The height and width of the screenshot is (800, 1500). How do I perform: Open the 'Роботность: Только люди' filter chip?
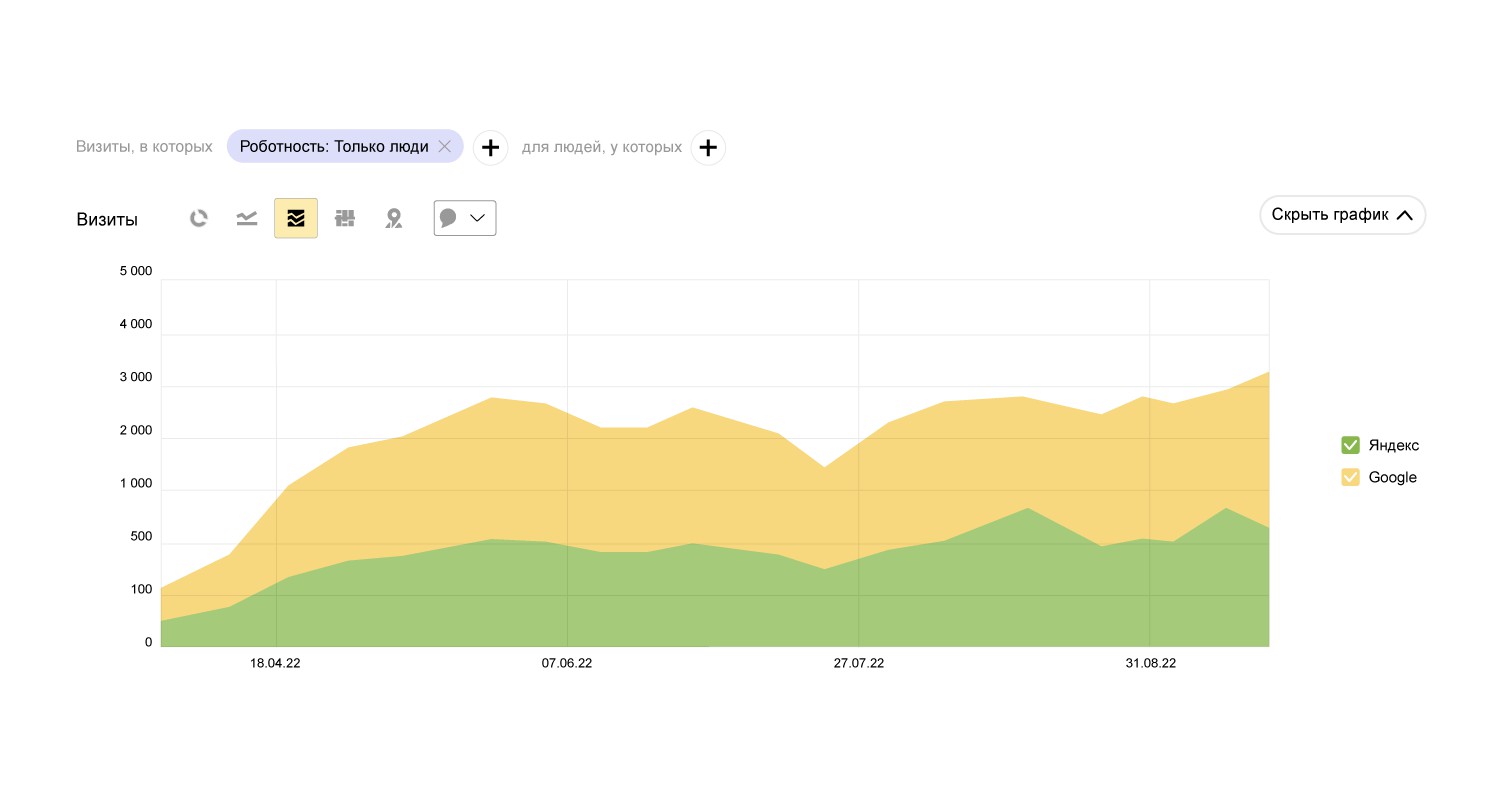(334, 147)
